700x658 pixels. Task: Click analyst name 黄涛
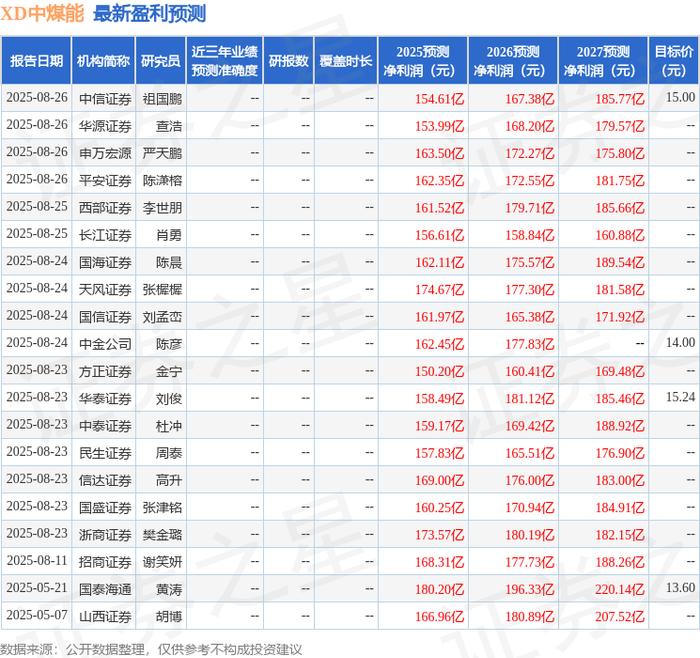pyautogui.click(x=169, y=589)
